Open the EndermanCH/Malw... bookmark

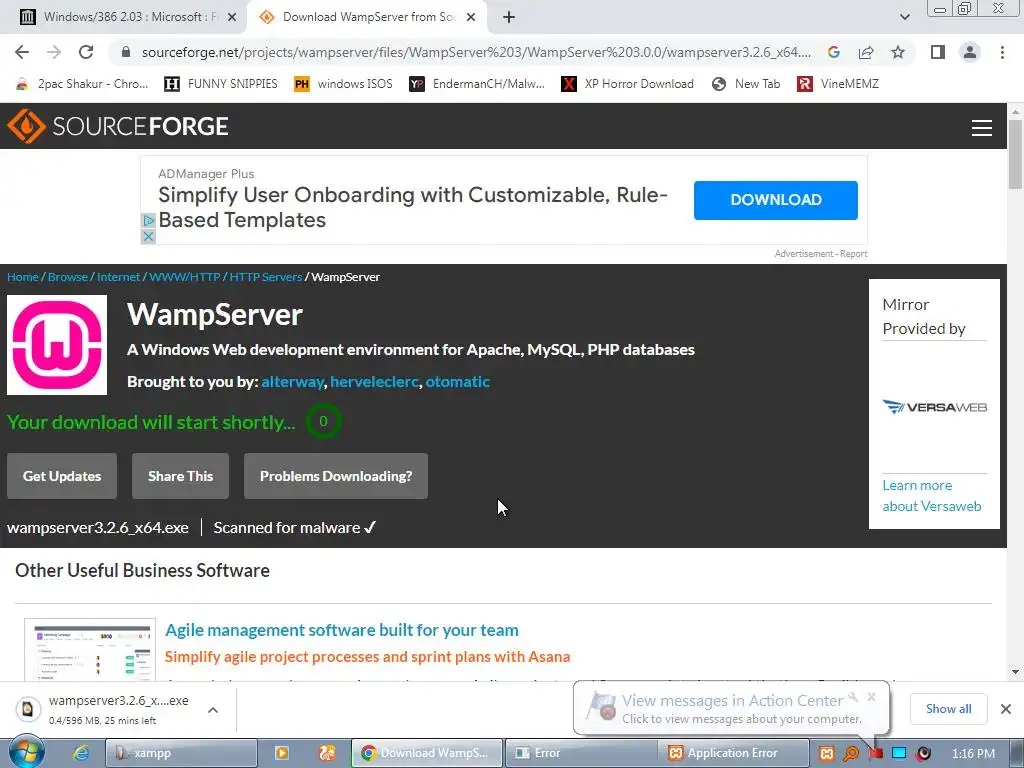coord(477,84)
